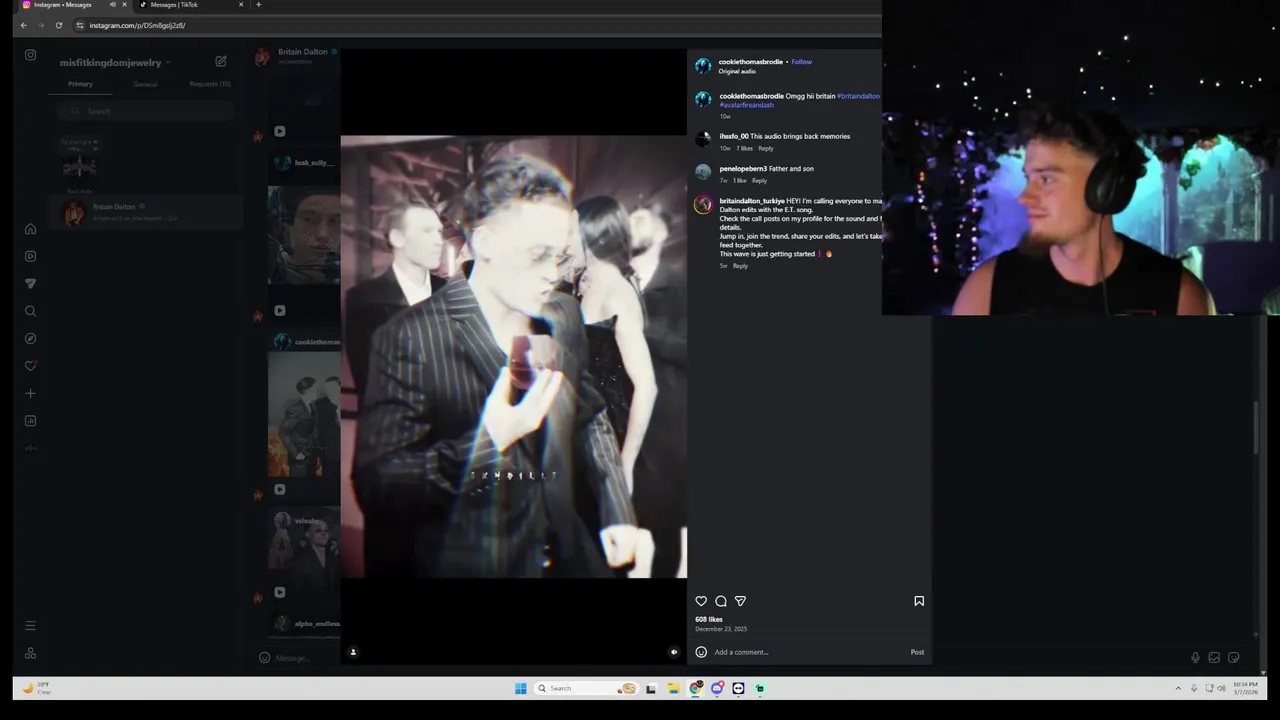Open Explore compass icon in sidebar

(x=30, y=339)
